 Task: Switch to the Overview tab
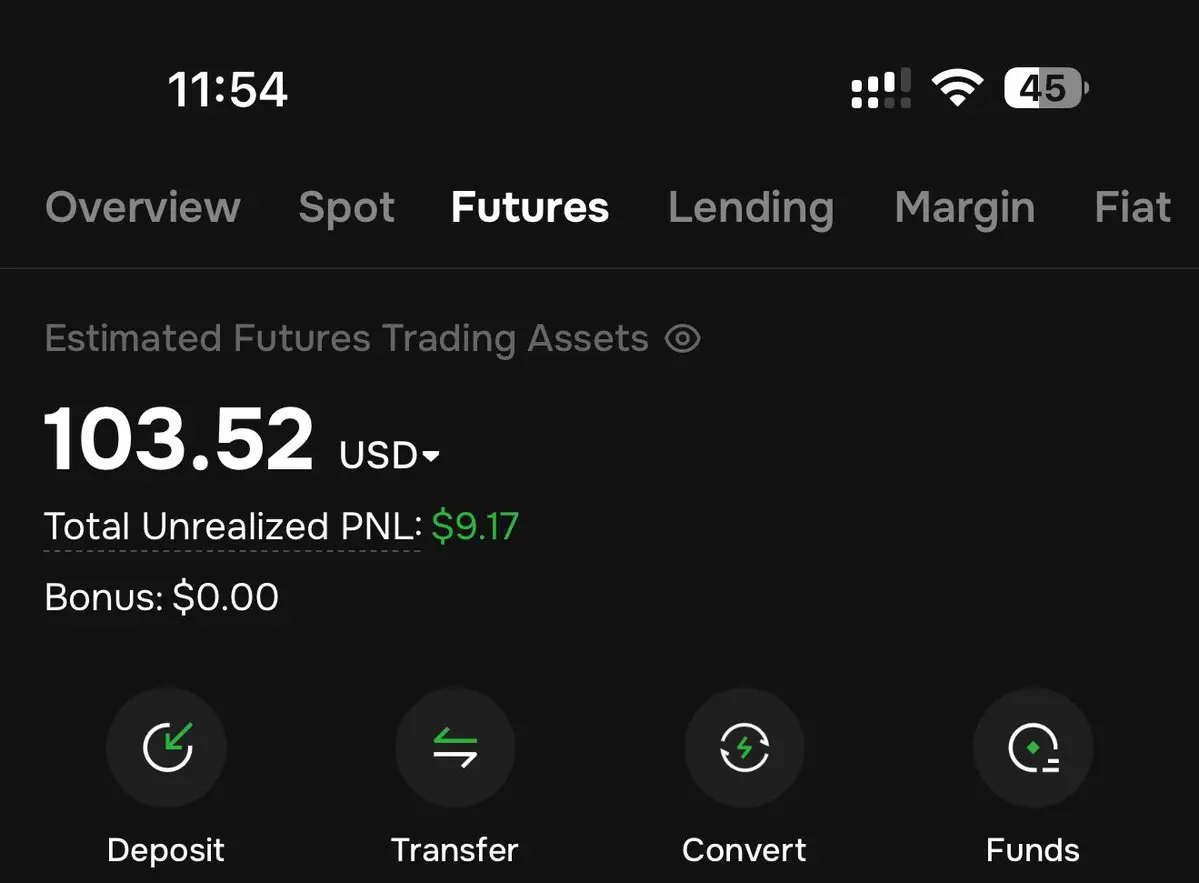[143, 207]
